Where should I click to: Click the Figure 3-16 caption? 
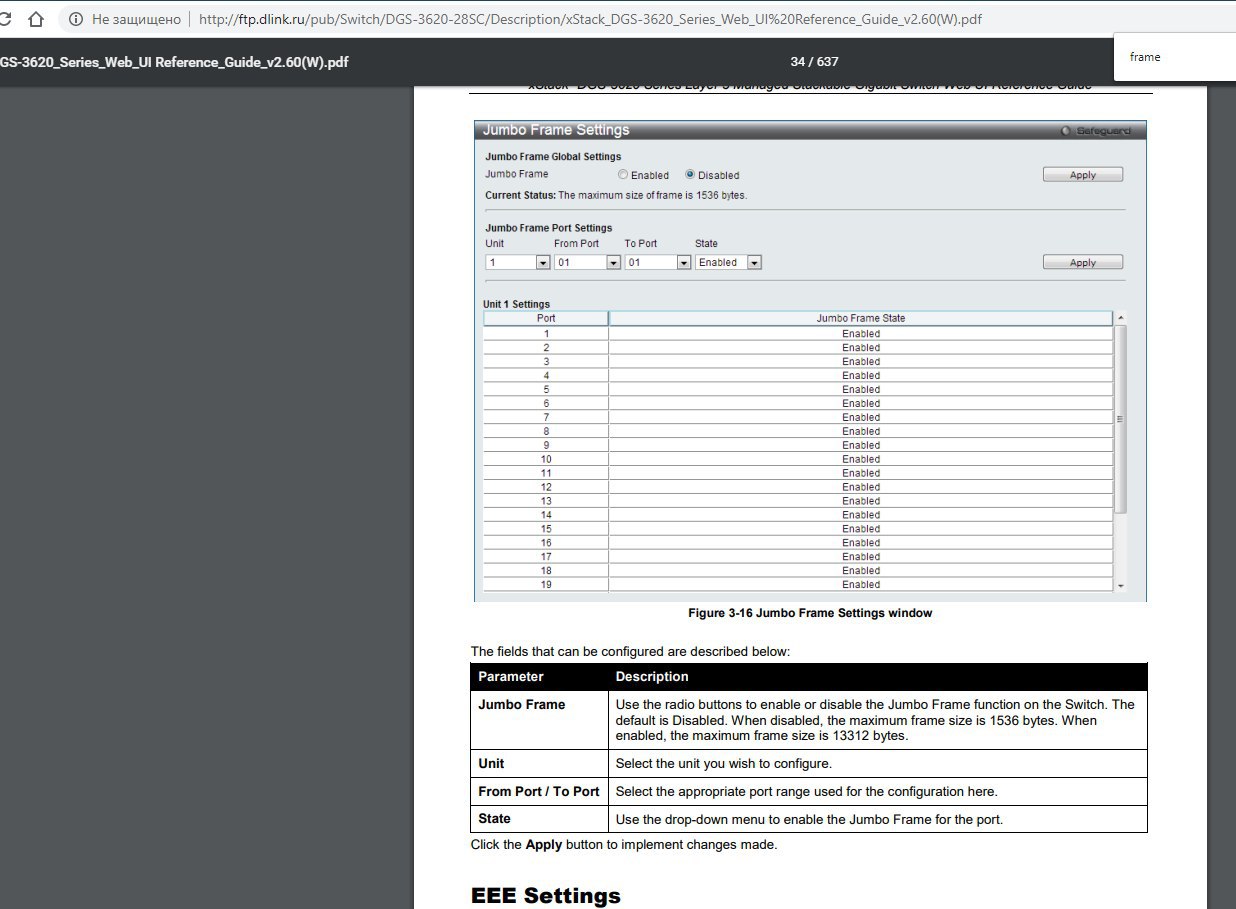[810, 613]
